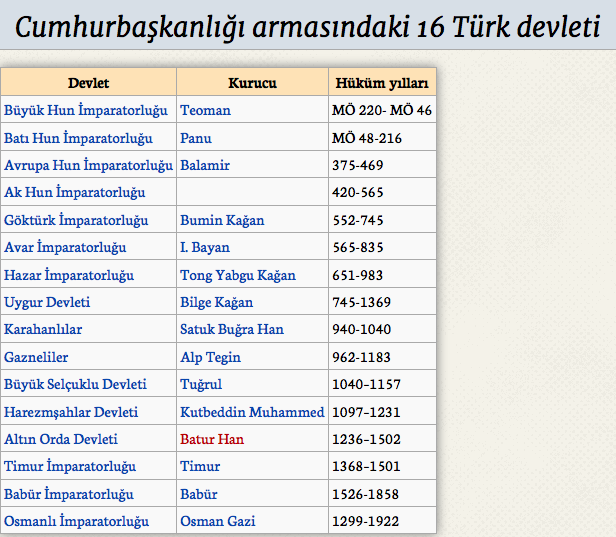Click the Kurucu column header
The width and height of the screenshot is (616, 537).
[253, 82]
